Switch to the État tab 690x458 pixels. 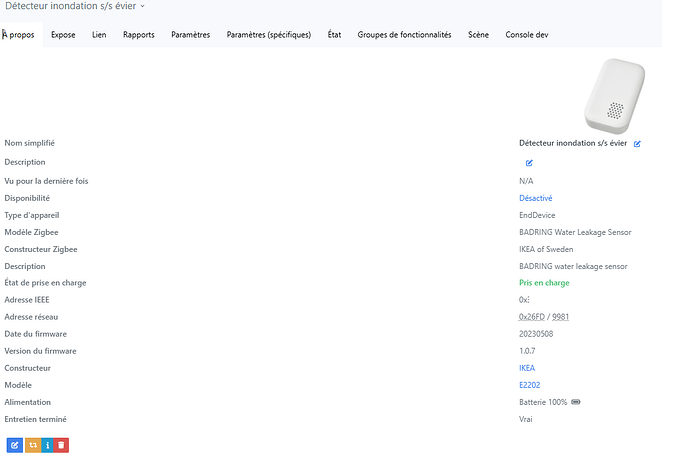pos(334,35)
